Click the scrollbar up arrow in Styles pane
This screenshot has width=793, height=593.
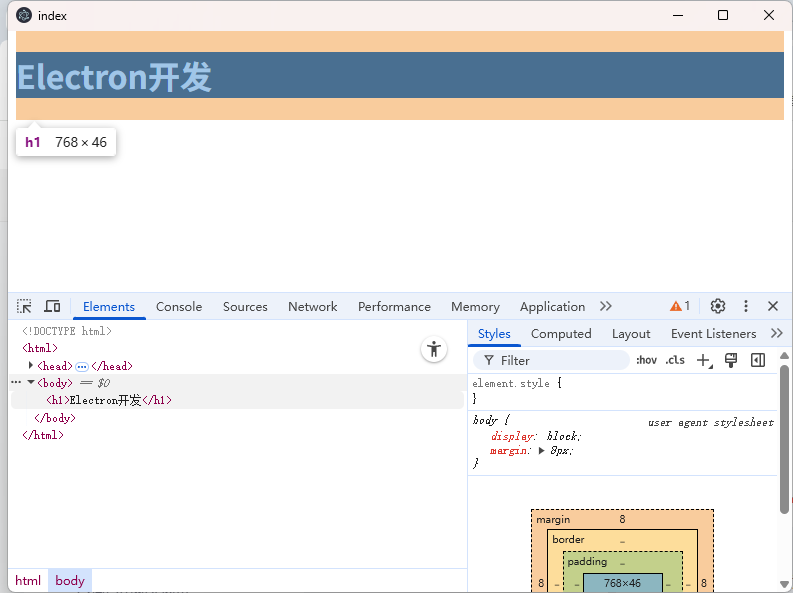pyautogui.click(x=784, y=356)
